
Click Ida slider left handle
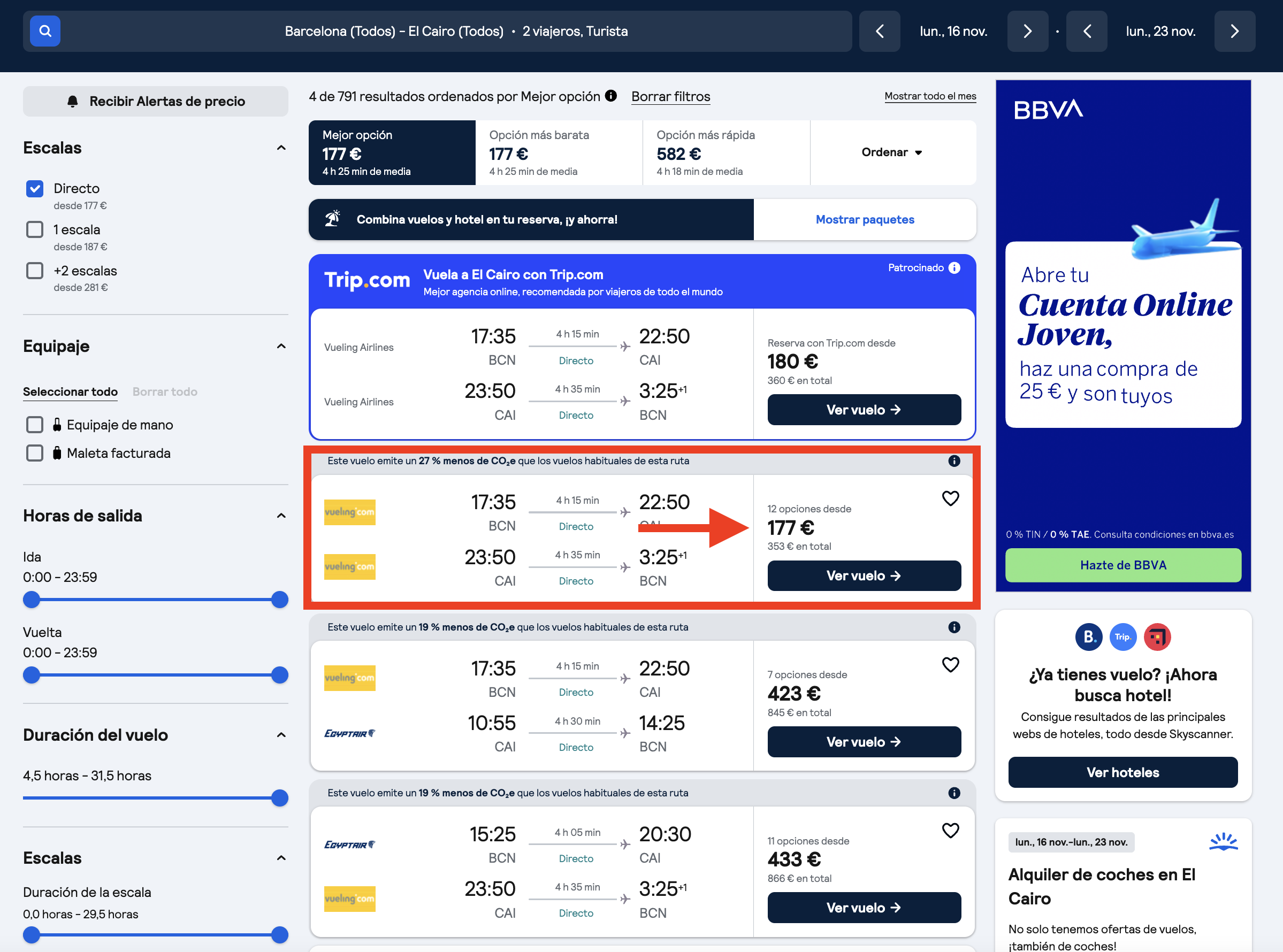[32, 600]
